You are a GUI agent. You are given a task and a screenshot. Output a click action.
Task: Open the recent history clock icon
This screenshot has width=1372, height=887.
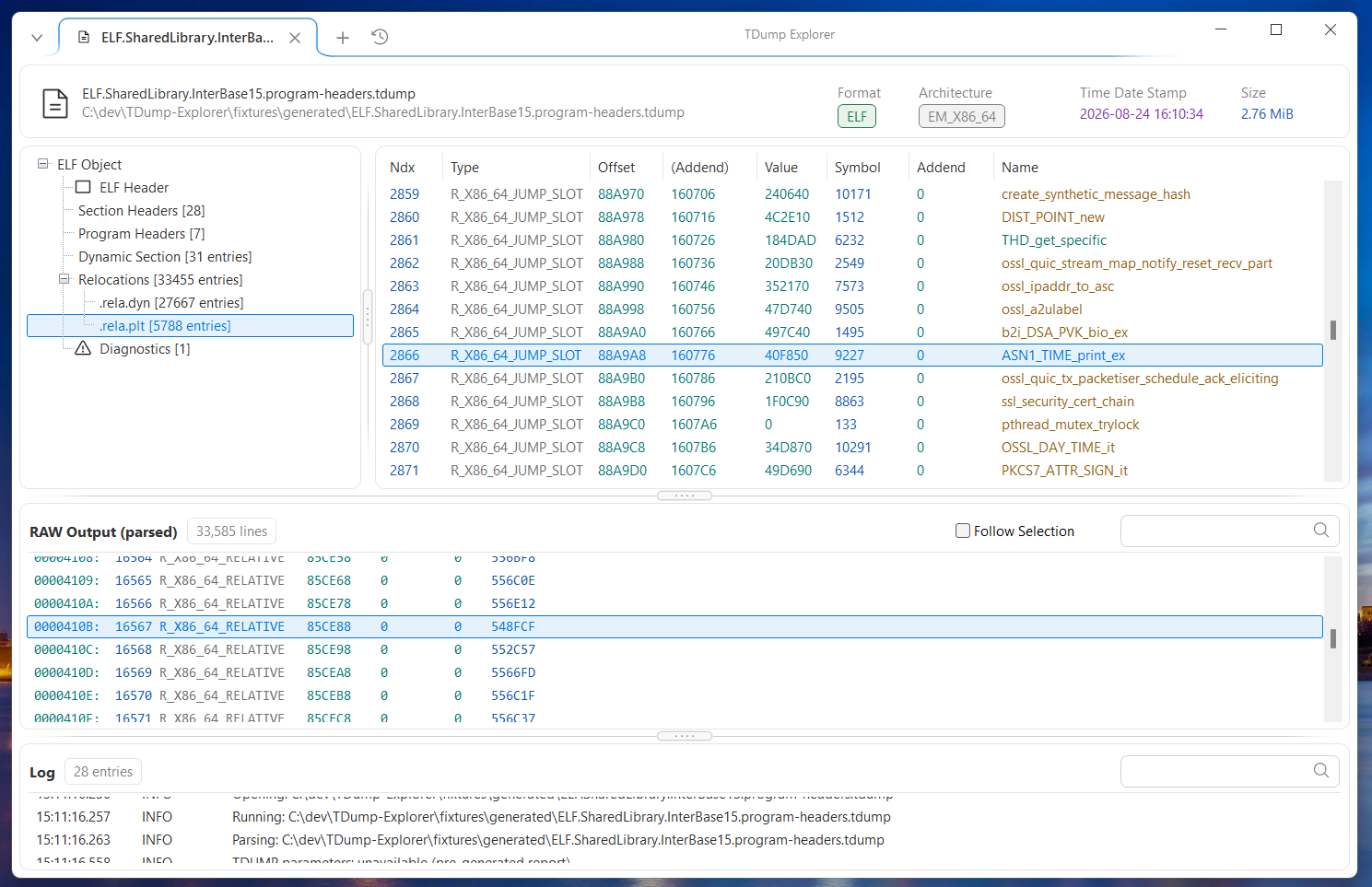[x=380, y=37]
